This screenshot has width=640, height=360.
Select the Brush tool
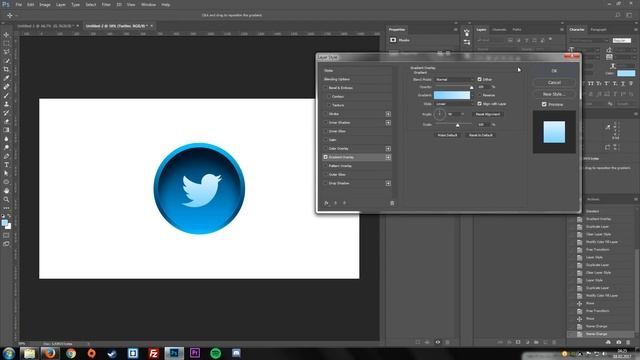[6, 96]
